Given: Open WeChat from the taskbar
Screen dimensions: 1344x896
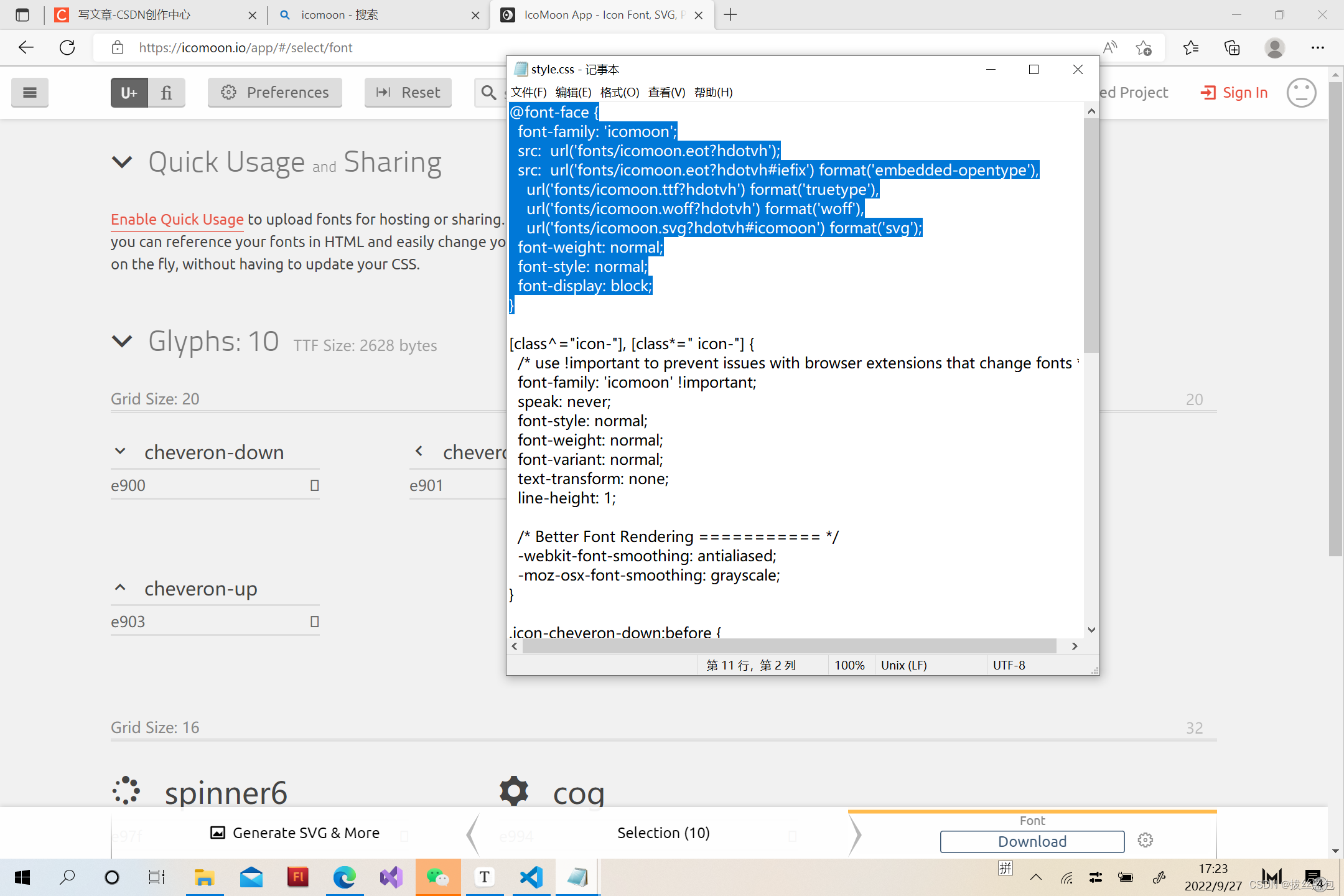Looking at the screenshot, I should [x=437, y=877].
